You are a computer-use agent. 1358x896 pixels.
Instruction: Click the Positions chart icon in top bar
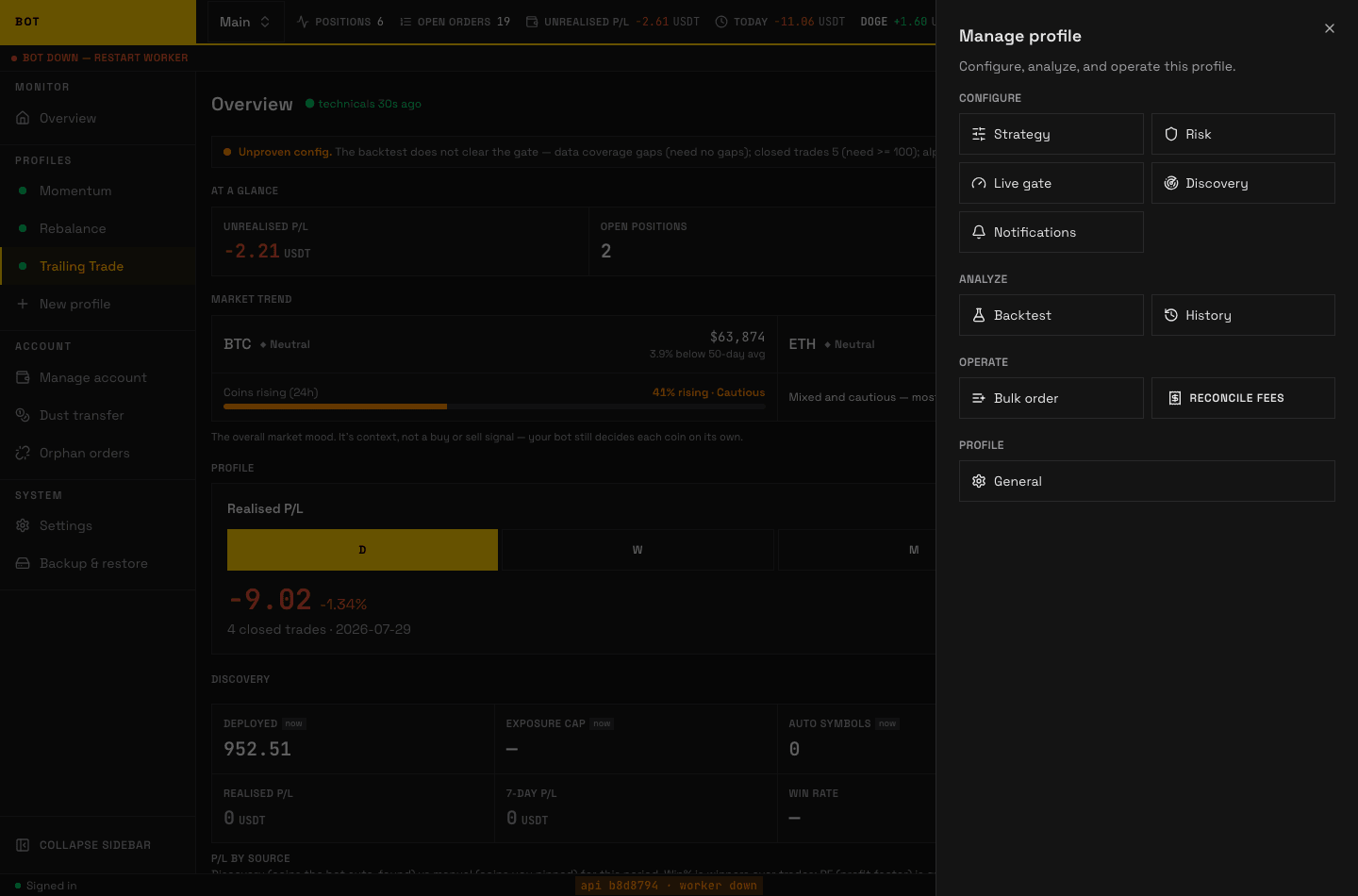[303, 22]
